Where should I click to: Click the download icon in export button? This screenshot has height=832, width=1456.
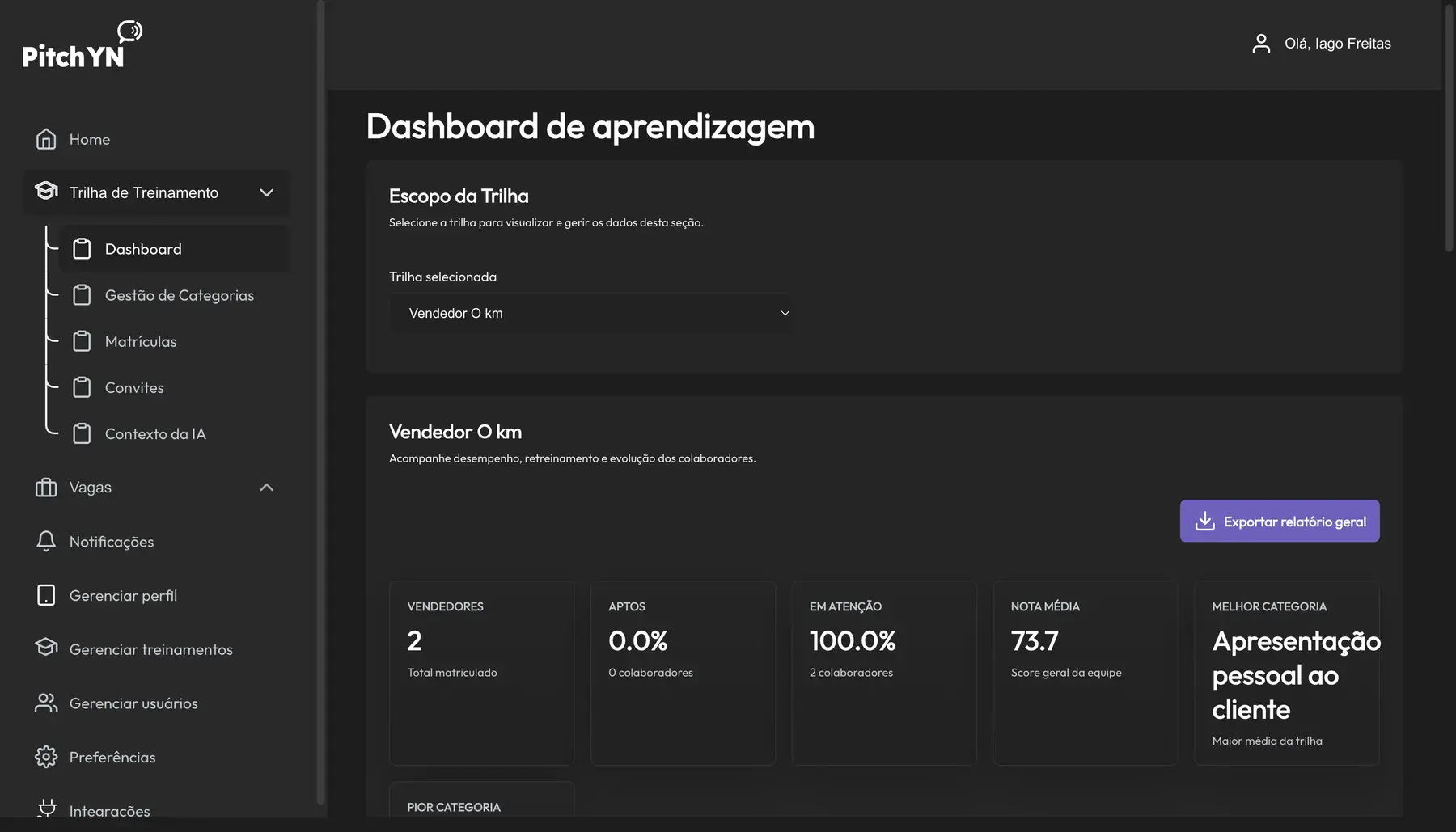[1204, 521]
